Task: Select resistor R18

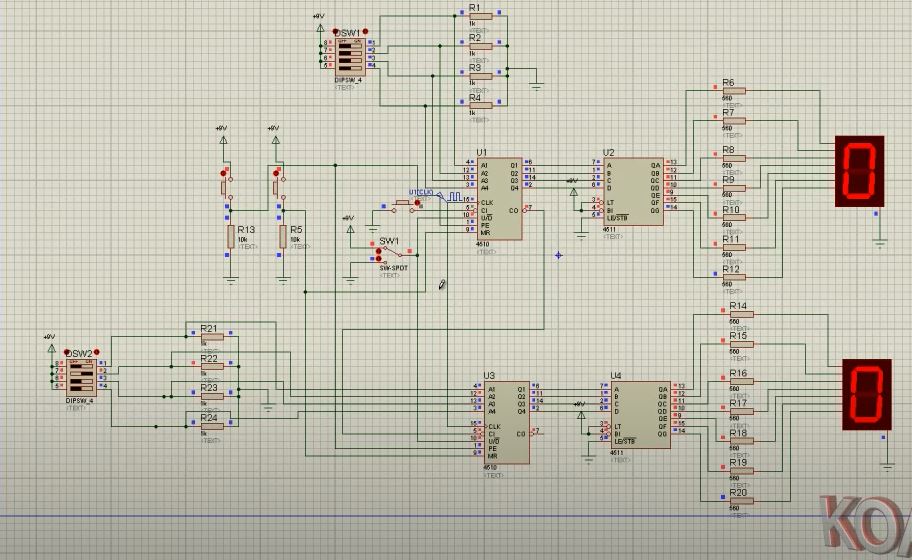Action: coord(742,441)
